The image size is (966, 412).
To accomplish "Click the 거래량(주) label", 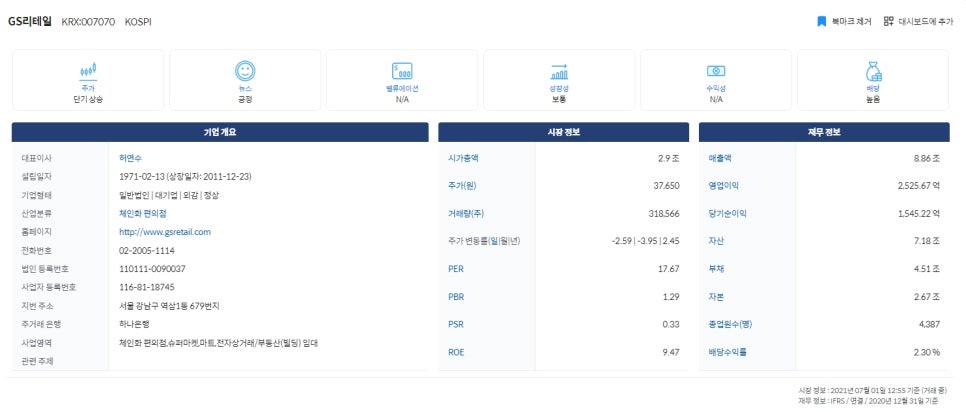I will pyautogui.click(x=466, y=214).
